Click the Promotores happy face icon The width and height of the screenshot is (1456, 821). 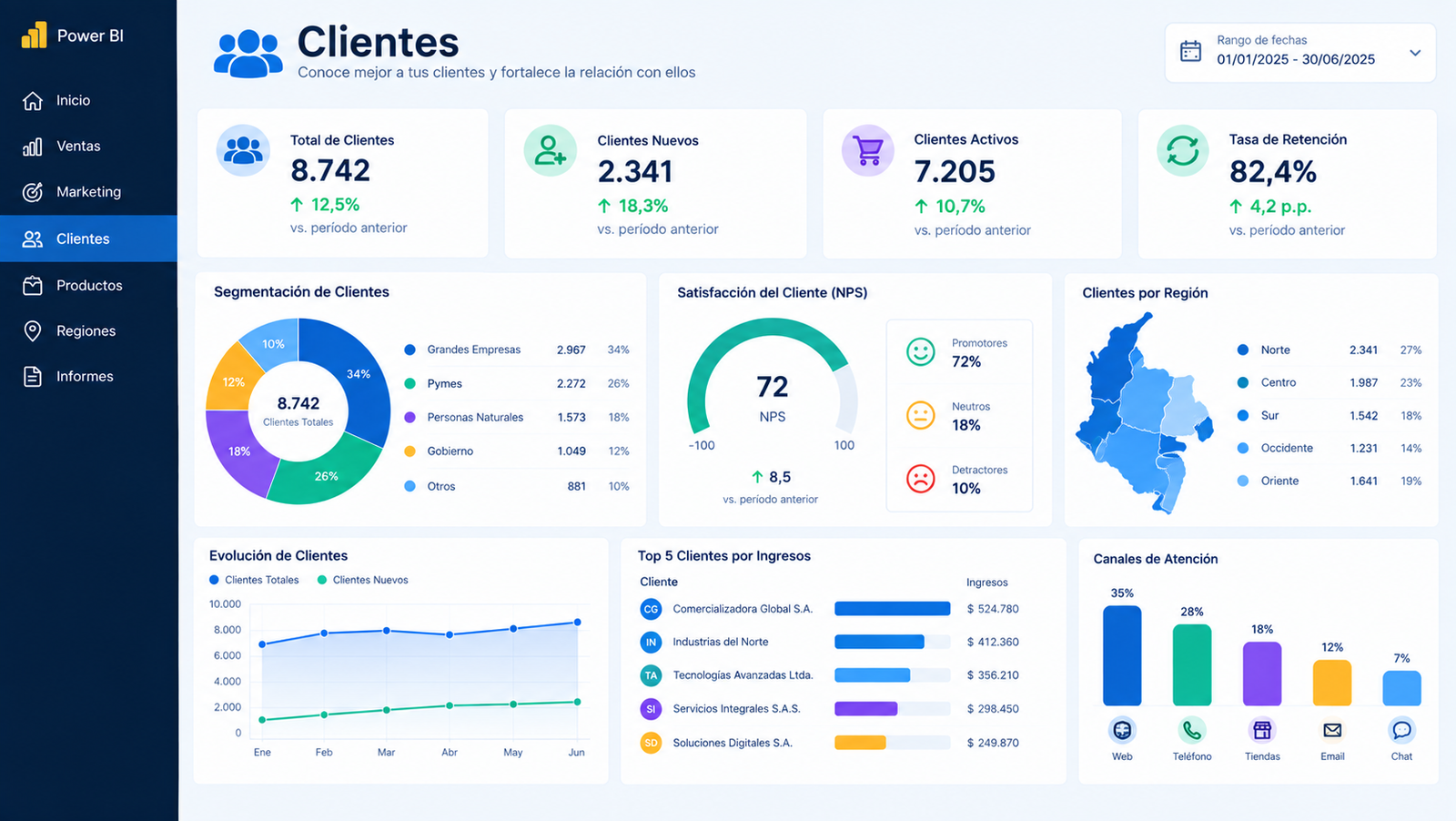pyautogui.click(x=920, y=351)
